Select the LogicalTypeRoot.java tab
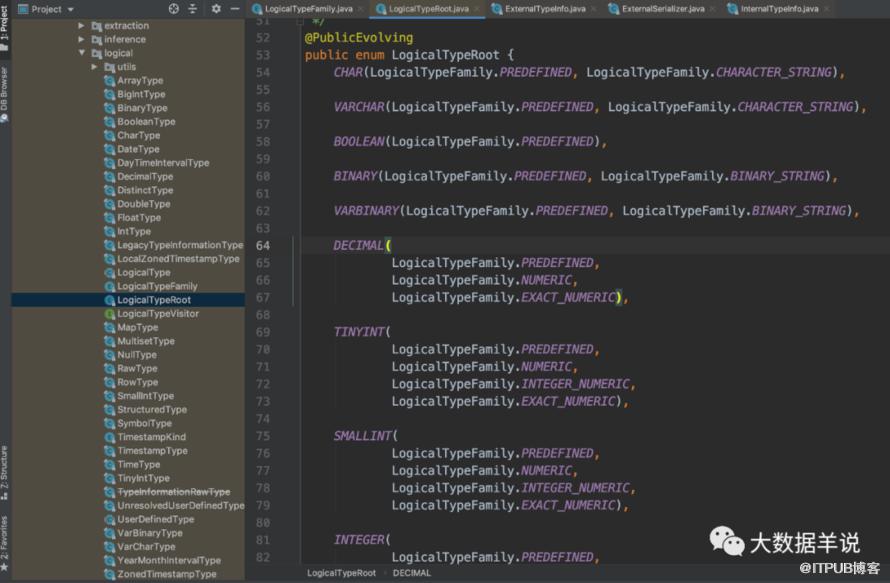This screenshot has width=890, height=583. coord(428,9)
